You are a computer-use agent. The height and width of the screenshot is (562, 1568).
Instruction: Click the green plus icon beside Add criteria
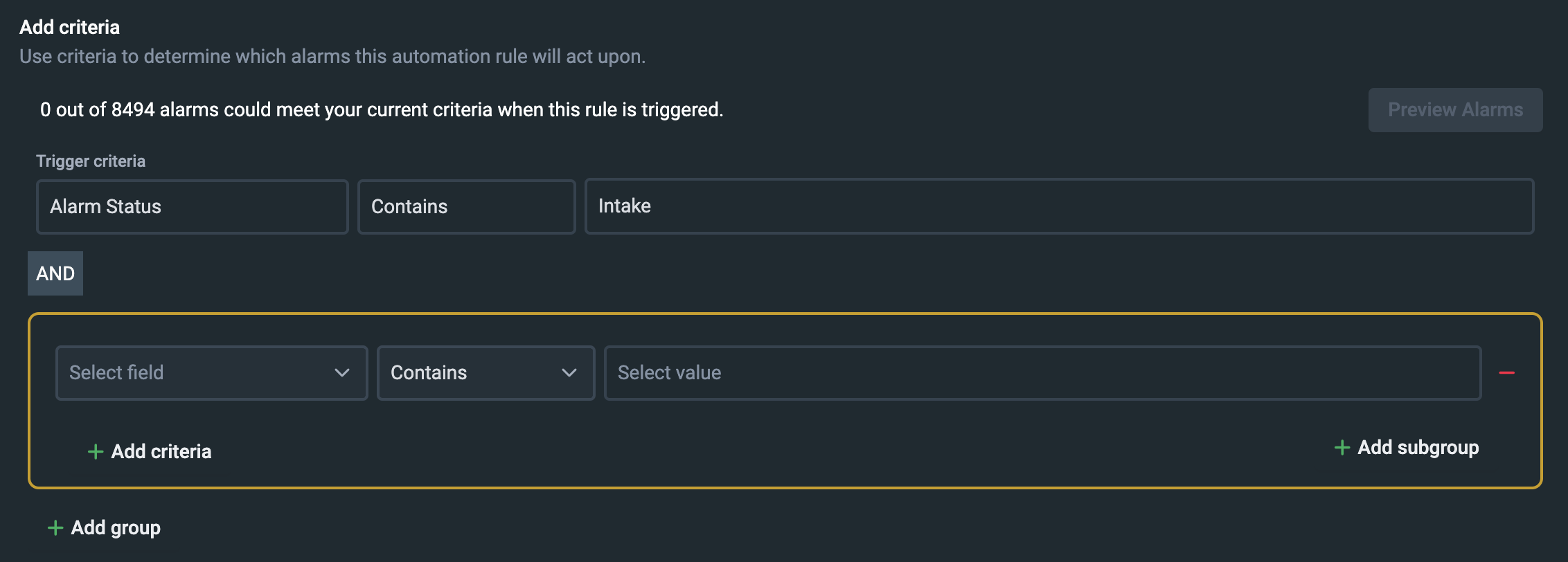pos(95,451)
